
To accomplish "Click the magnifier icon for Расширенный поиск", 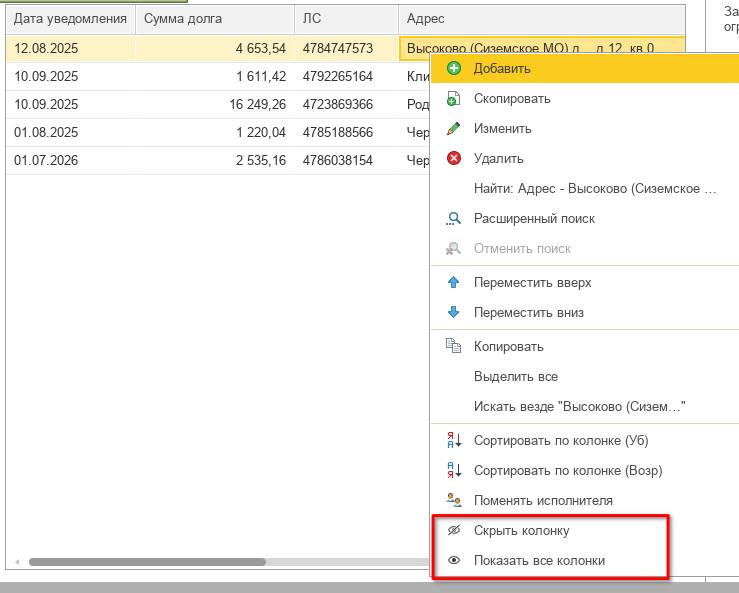I will [454, 219].
